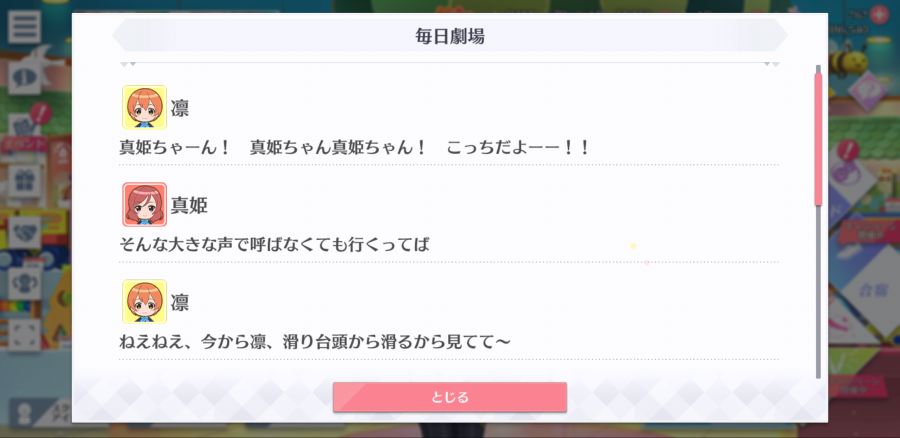Screen dimensions: 900x438
Task: Tap the speech bubble chat icon
Action: point(24,78)
